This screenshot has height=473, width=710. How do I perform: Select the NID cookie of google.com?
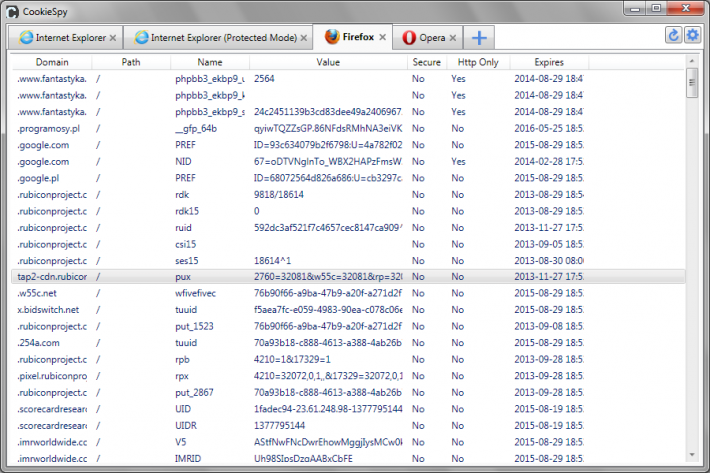(x=183, y=162)
